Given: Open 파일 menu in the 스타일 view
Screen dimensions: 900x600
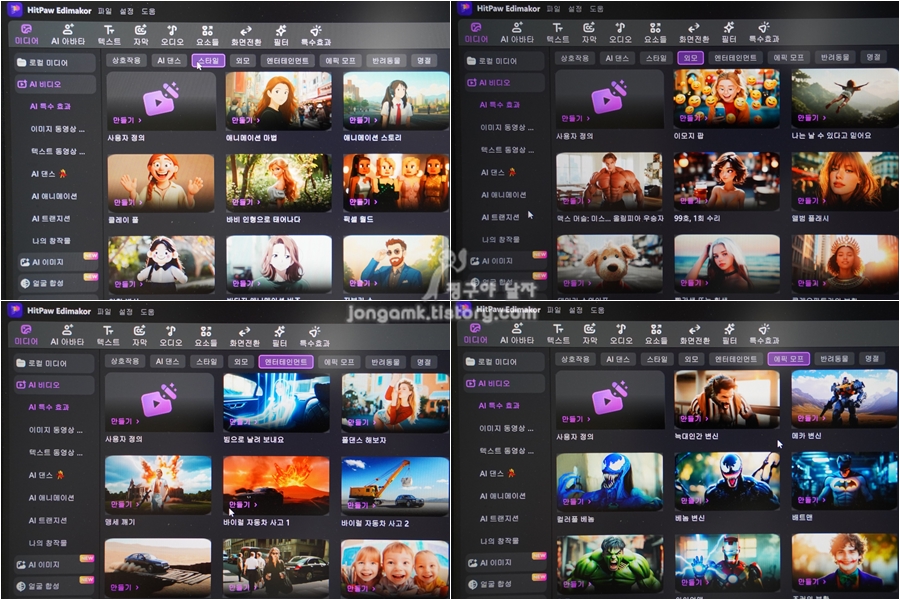Looking at the screenshot, I should click(105, 11).
